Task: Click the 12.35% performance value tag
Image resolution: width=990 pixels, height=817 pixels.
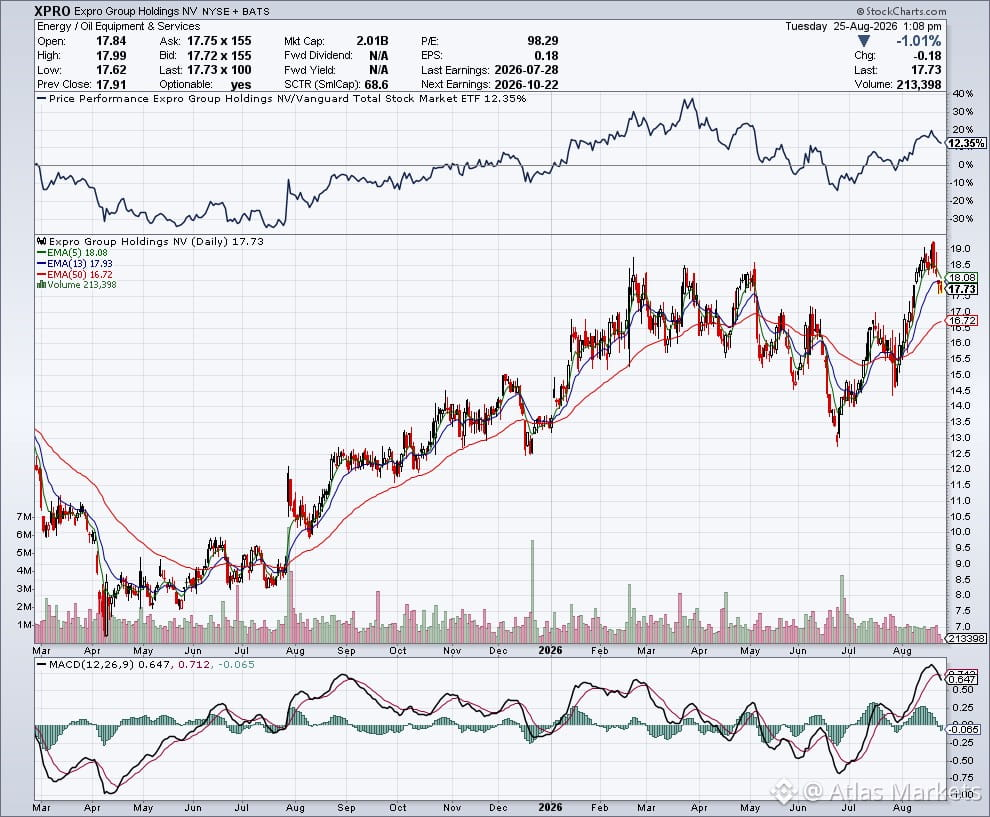Action: point(966,143)
